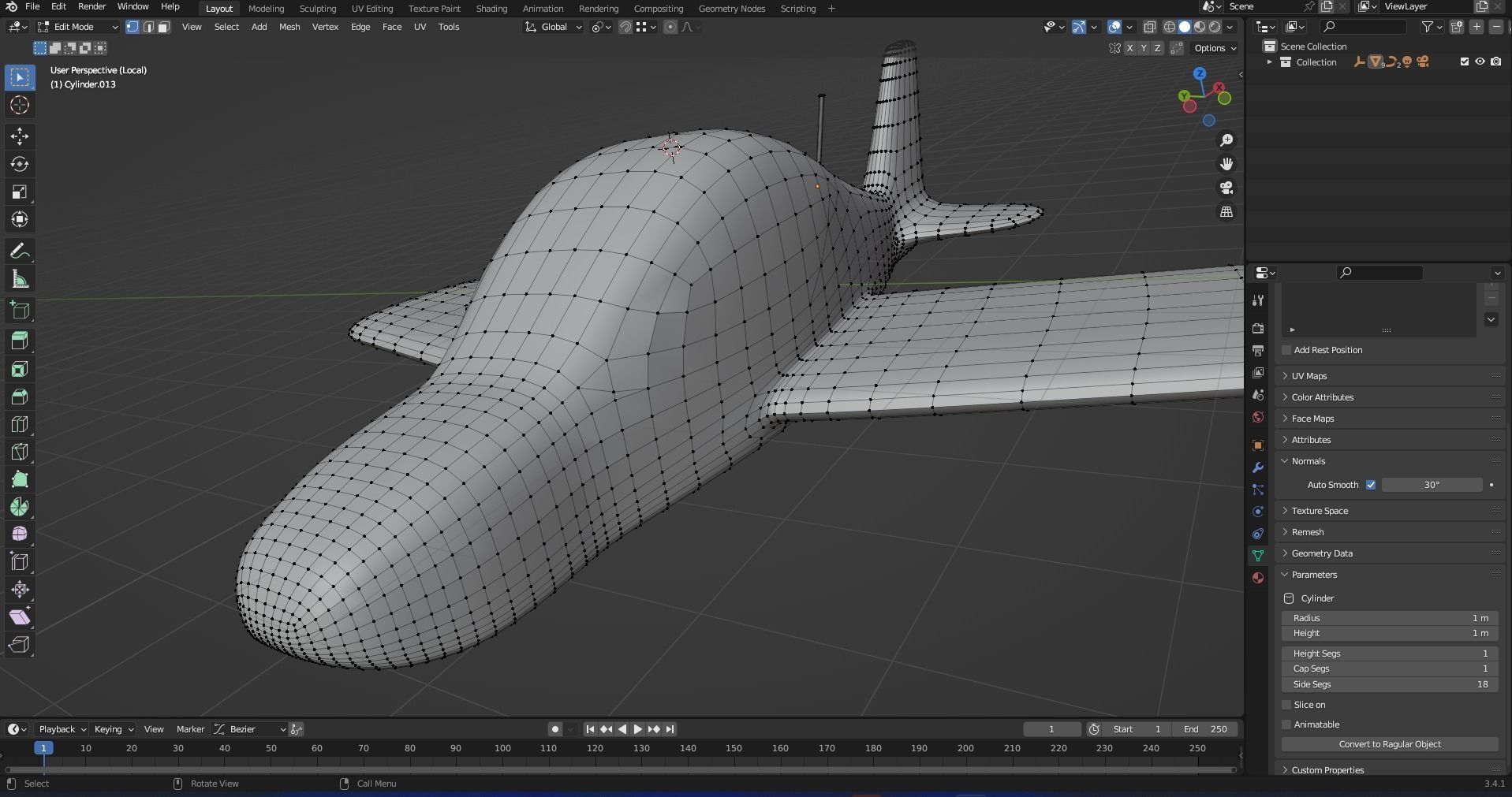Image resolution: width=1512 pixels, height=797 pixels.
Task: Select the Move tool
Action: point(20,136)
